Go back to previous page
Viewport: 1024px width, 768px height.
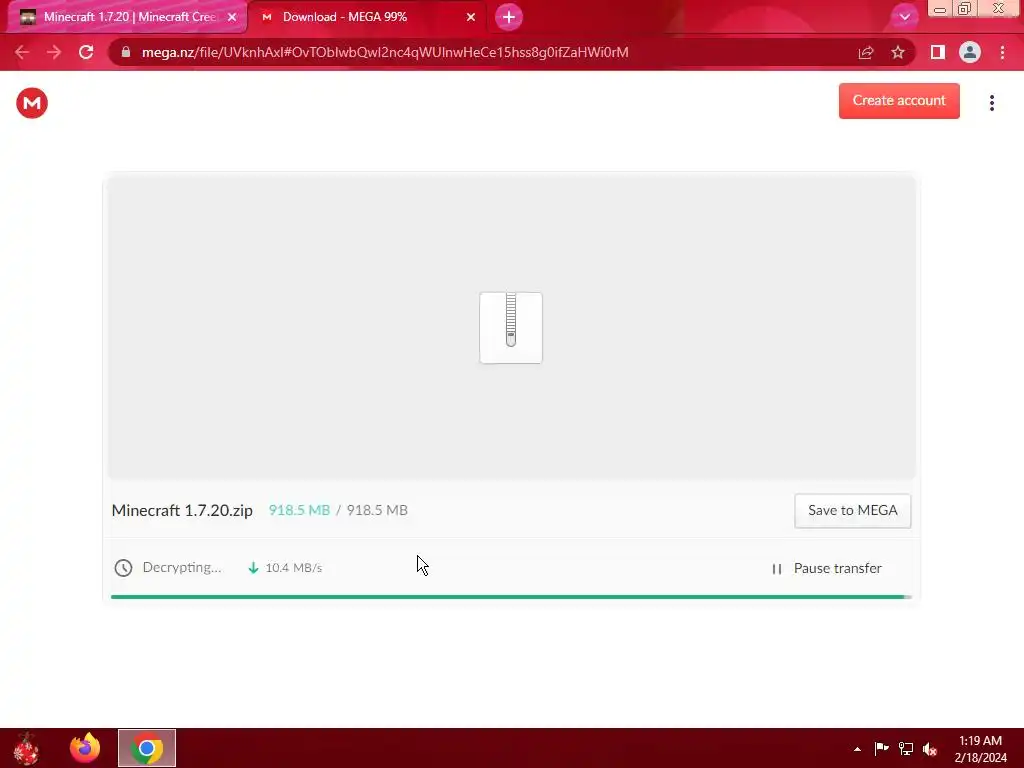[x=22, y=52]
